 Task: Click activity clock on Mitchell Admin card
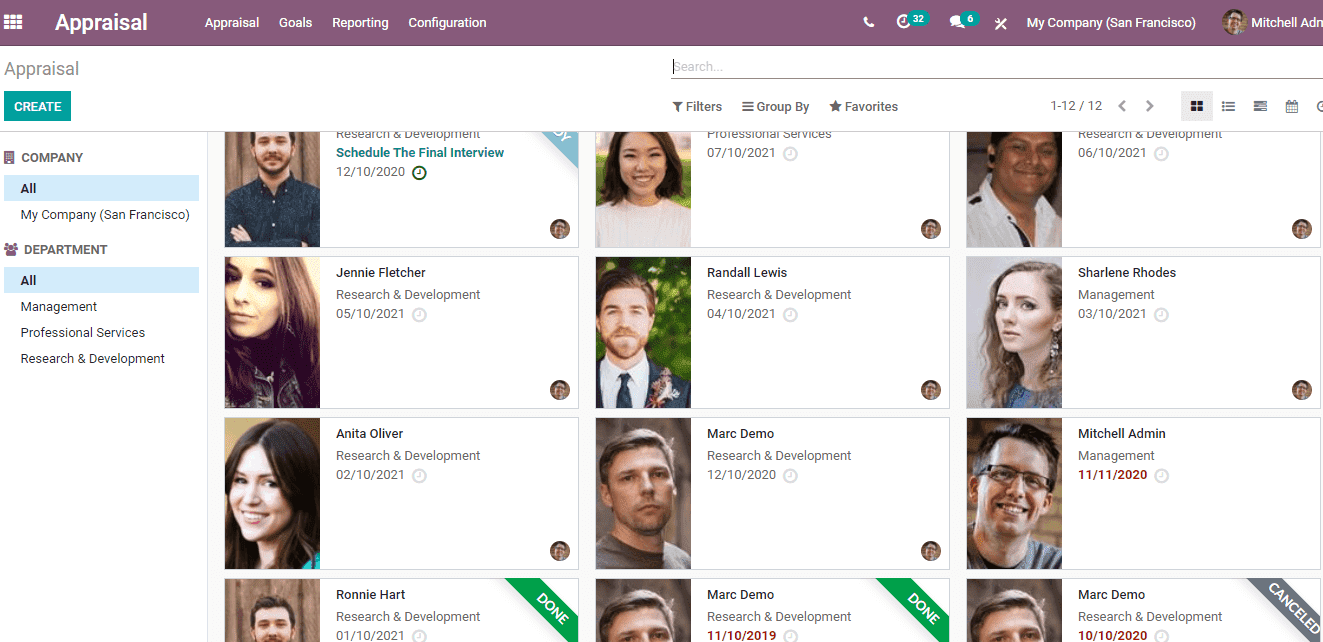pyautogui.click(x=1161, y=476)
